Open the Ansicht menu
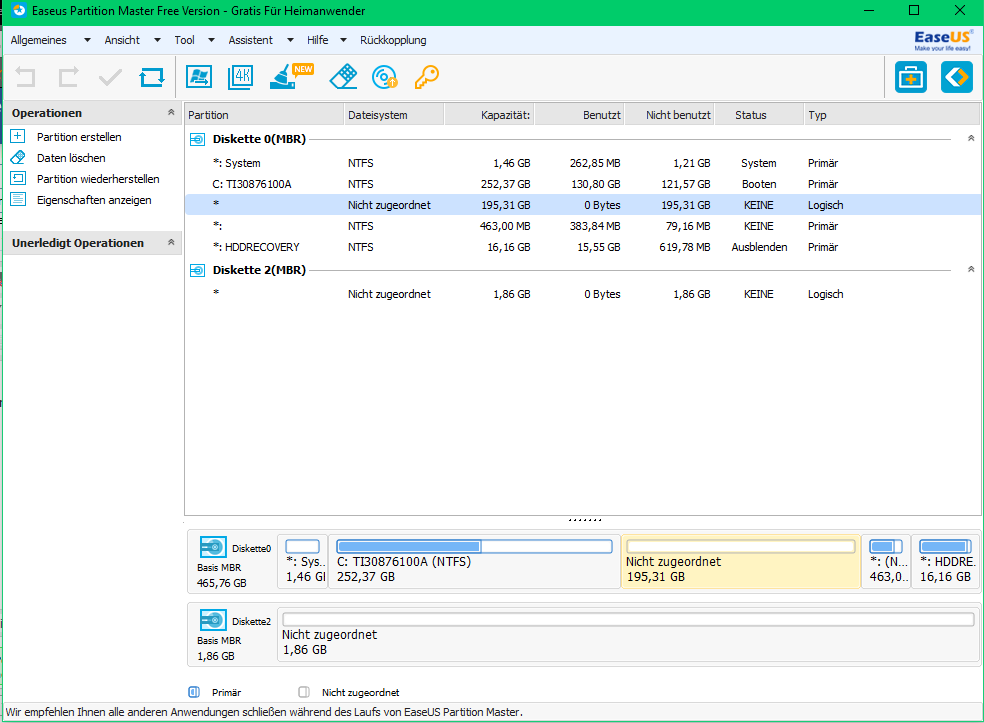Image resolution: width=984 pixels, height=723 pixels. click(122, 40)
